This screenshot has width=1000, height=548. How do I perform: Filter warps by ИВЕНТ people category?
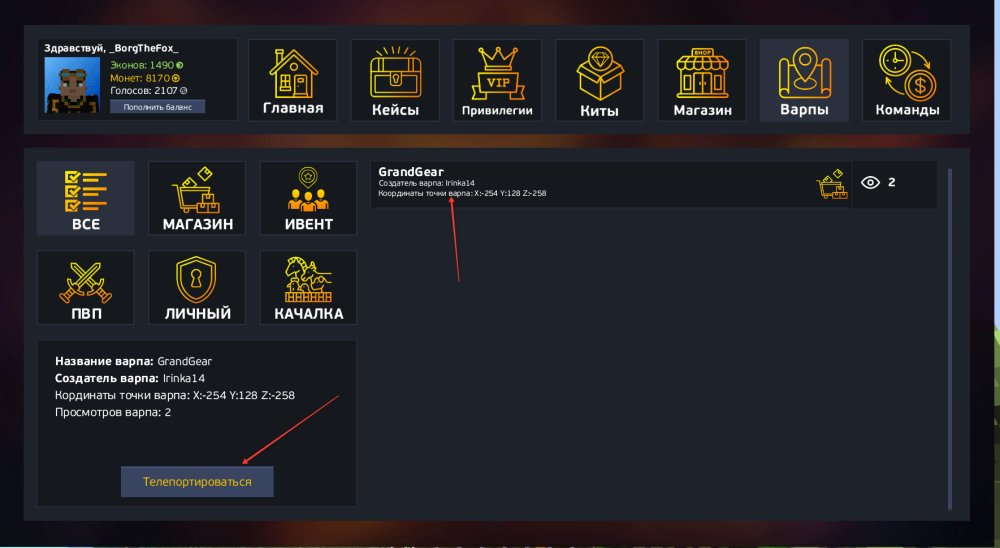pos(309,198)
